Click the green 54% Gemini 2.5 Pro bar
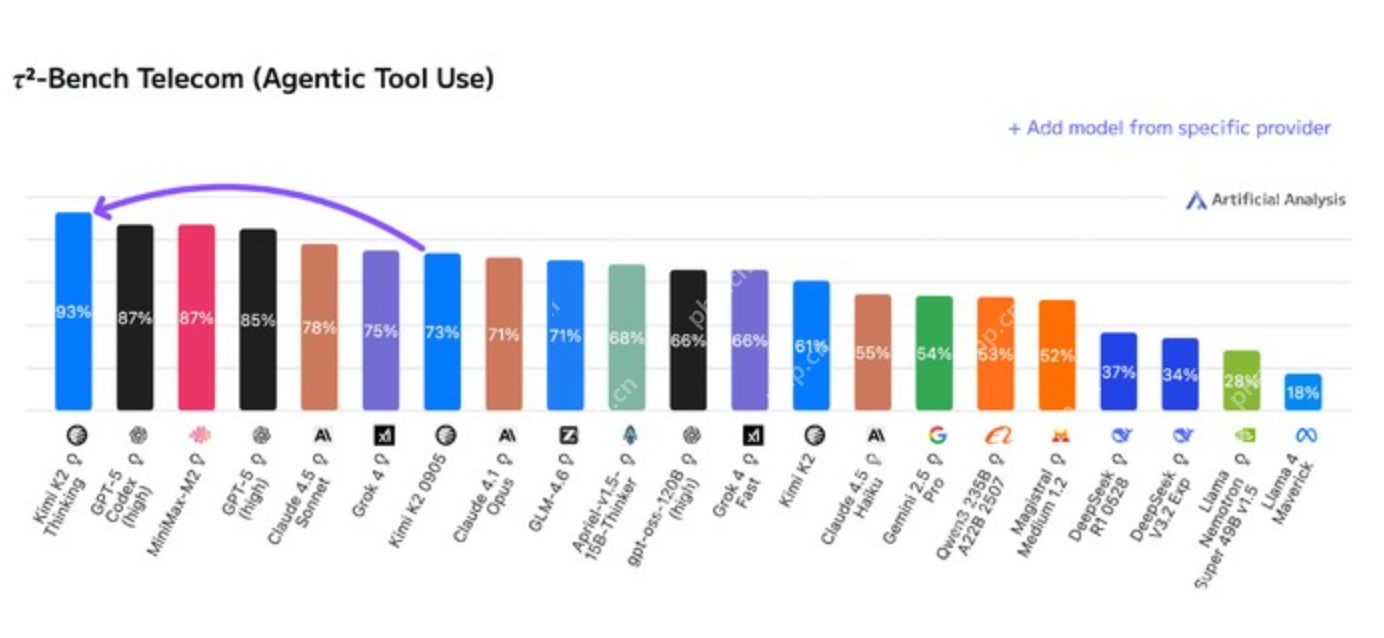 pos(934,353)
